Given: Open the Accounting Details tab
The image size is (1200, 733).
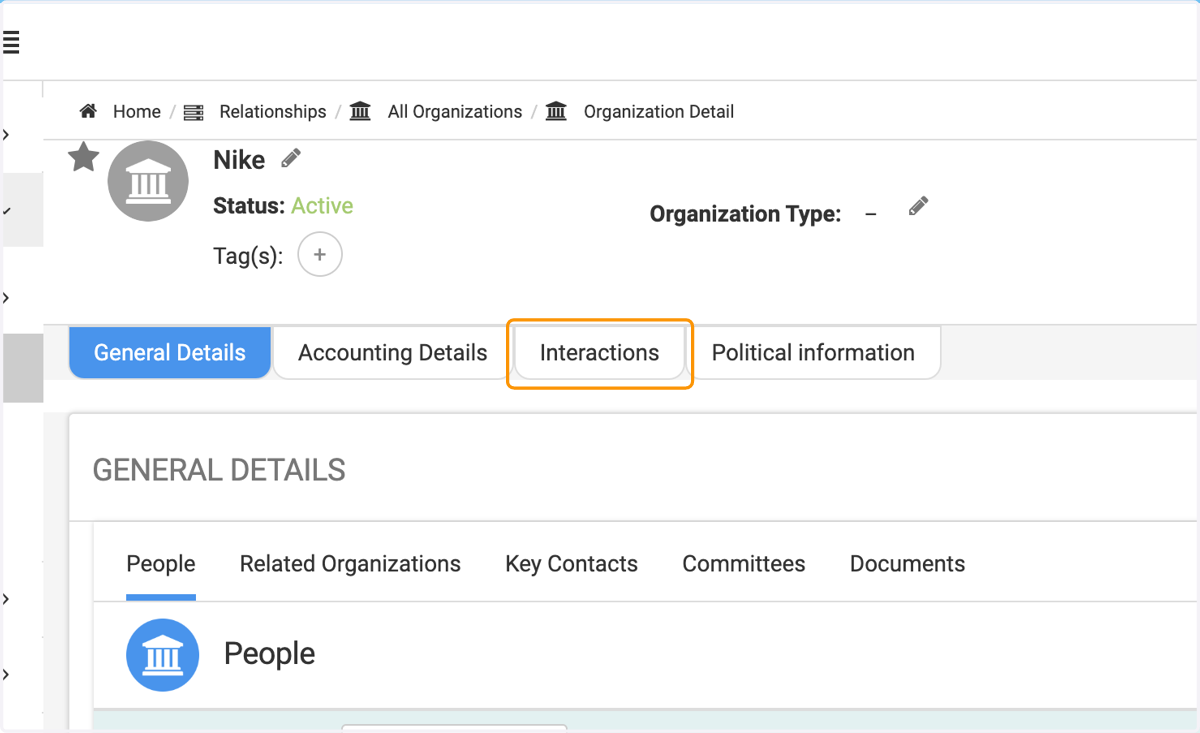Looking at the screenshot, I should [x=393, y=353].
